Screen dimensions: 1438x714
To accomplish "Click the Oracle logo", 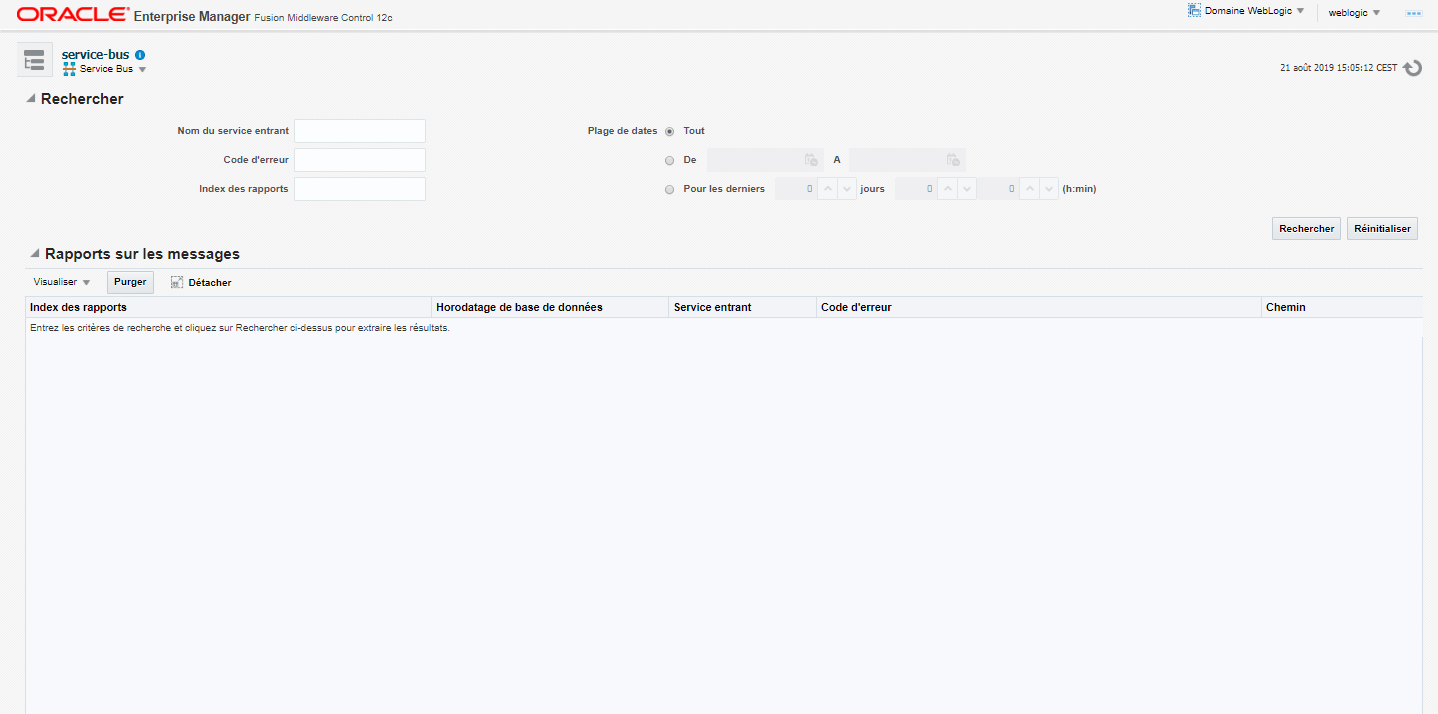I will pyautogui.click(x=72, y=15).
